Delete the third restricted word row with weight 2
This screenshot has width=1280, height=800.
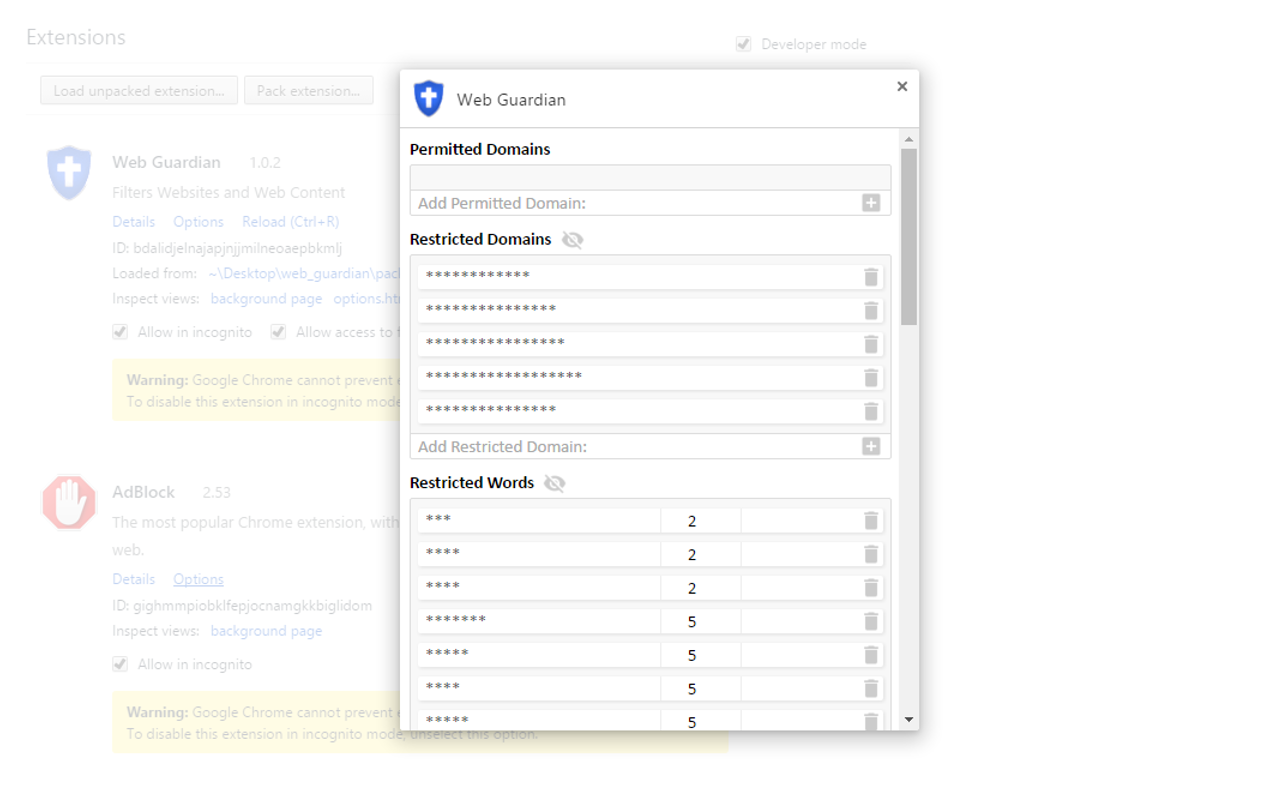point(871,587)
